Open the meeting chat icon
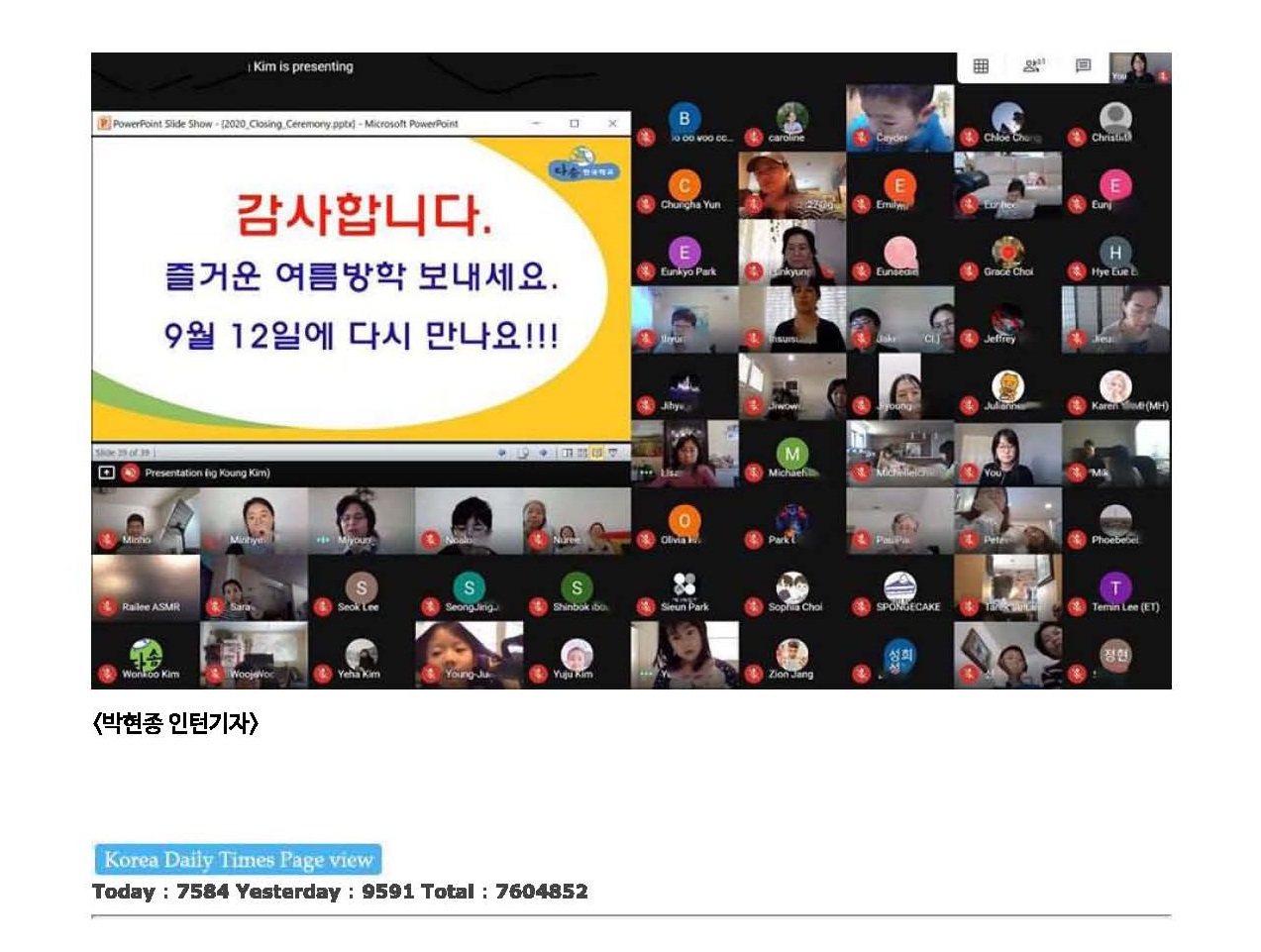The height and width of the screenshot is (952, 1261). [x=1083, y=66]
